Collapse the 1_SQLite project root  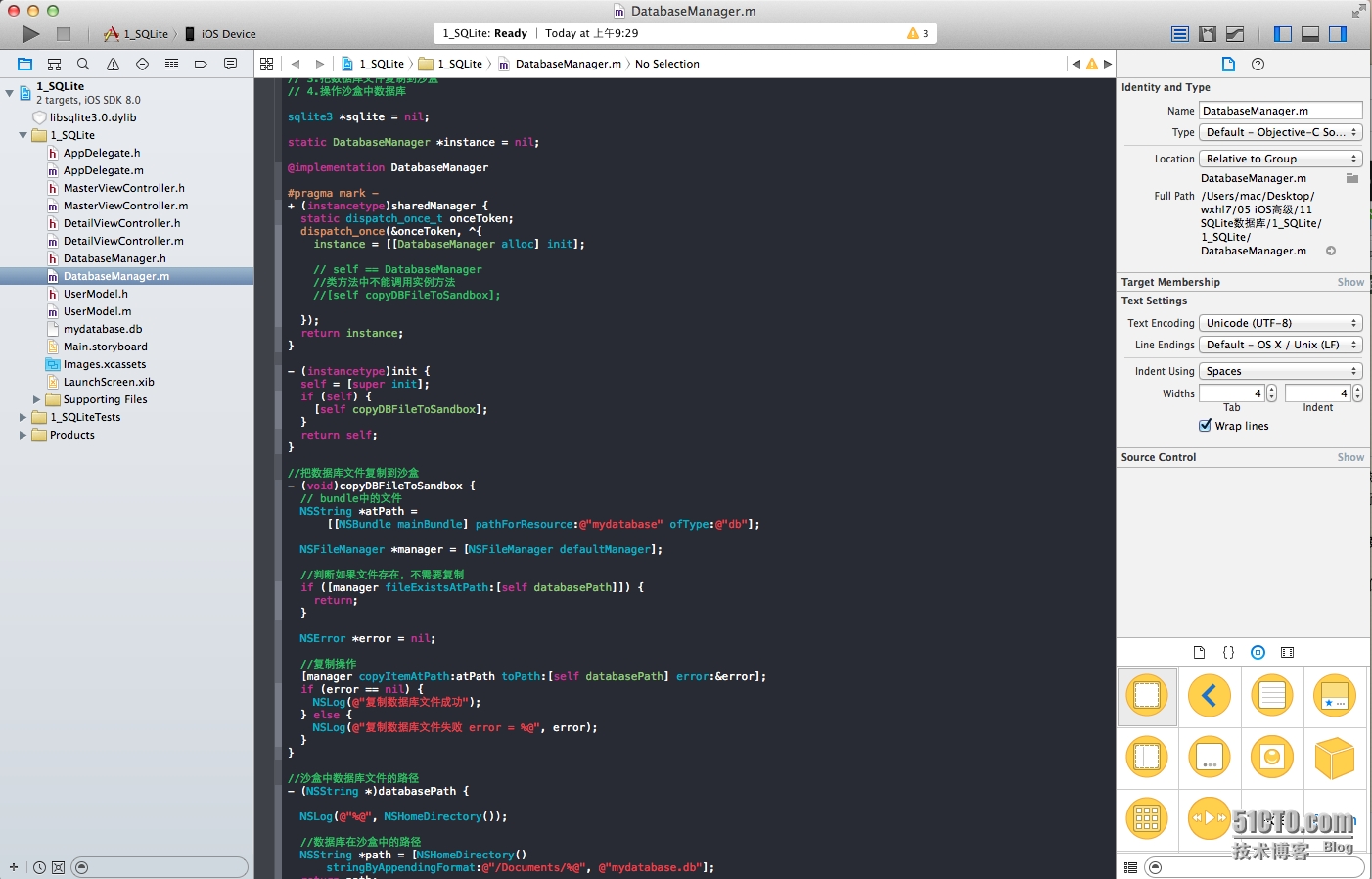pyautogui.click(x=10, y=93)
